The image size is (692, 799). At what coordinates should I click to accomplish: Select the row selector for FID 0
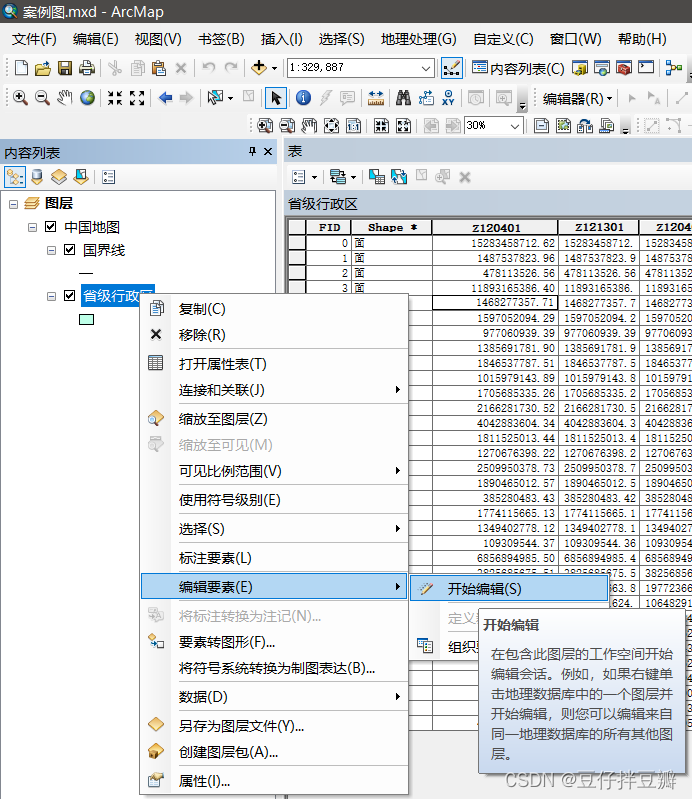coord(297,243)
